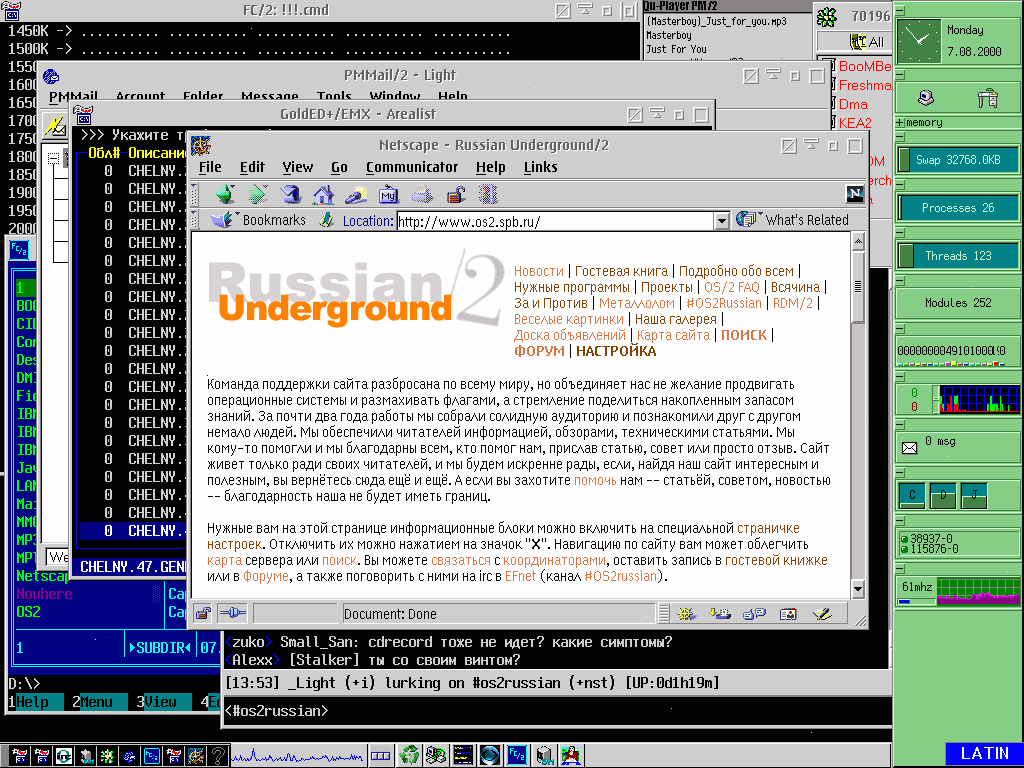This screenshot has width=1024, height=768.
Task: Open Netscape's Search toolbar button
Action: pos(356,195)
